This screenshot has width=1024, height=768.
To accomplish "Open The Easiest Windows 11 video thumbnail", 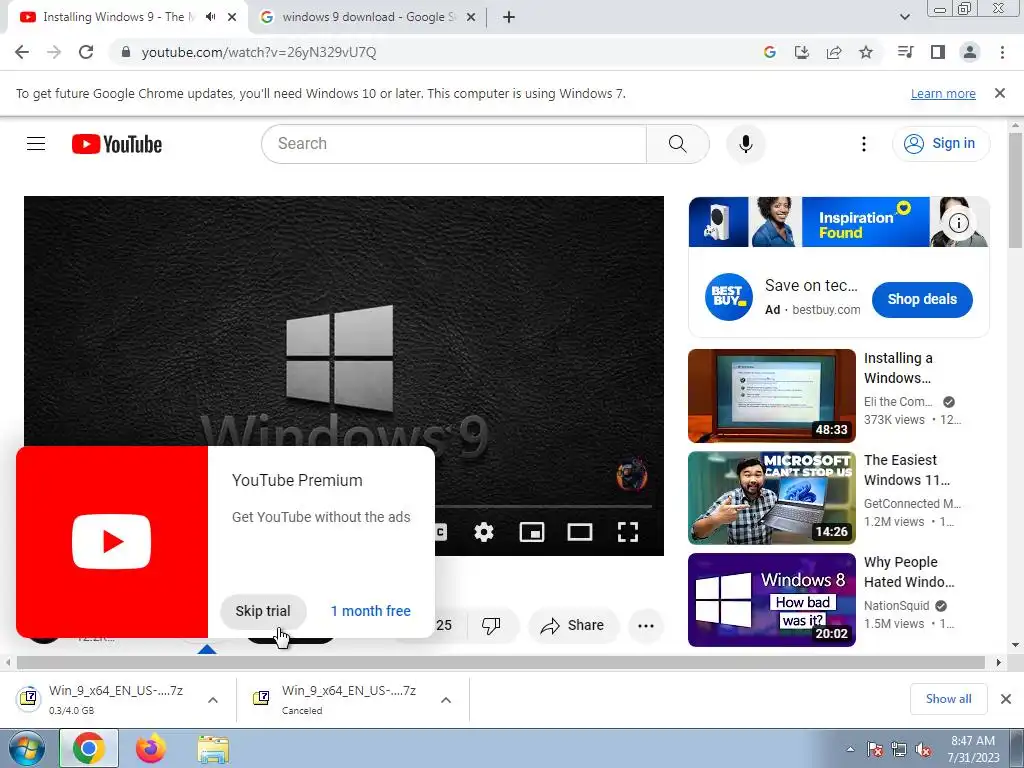I will 772,498.
